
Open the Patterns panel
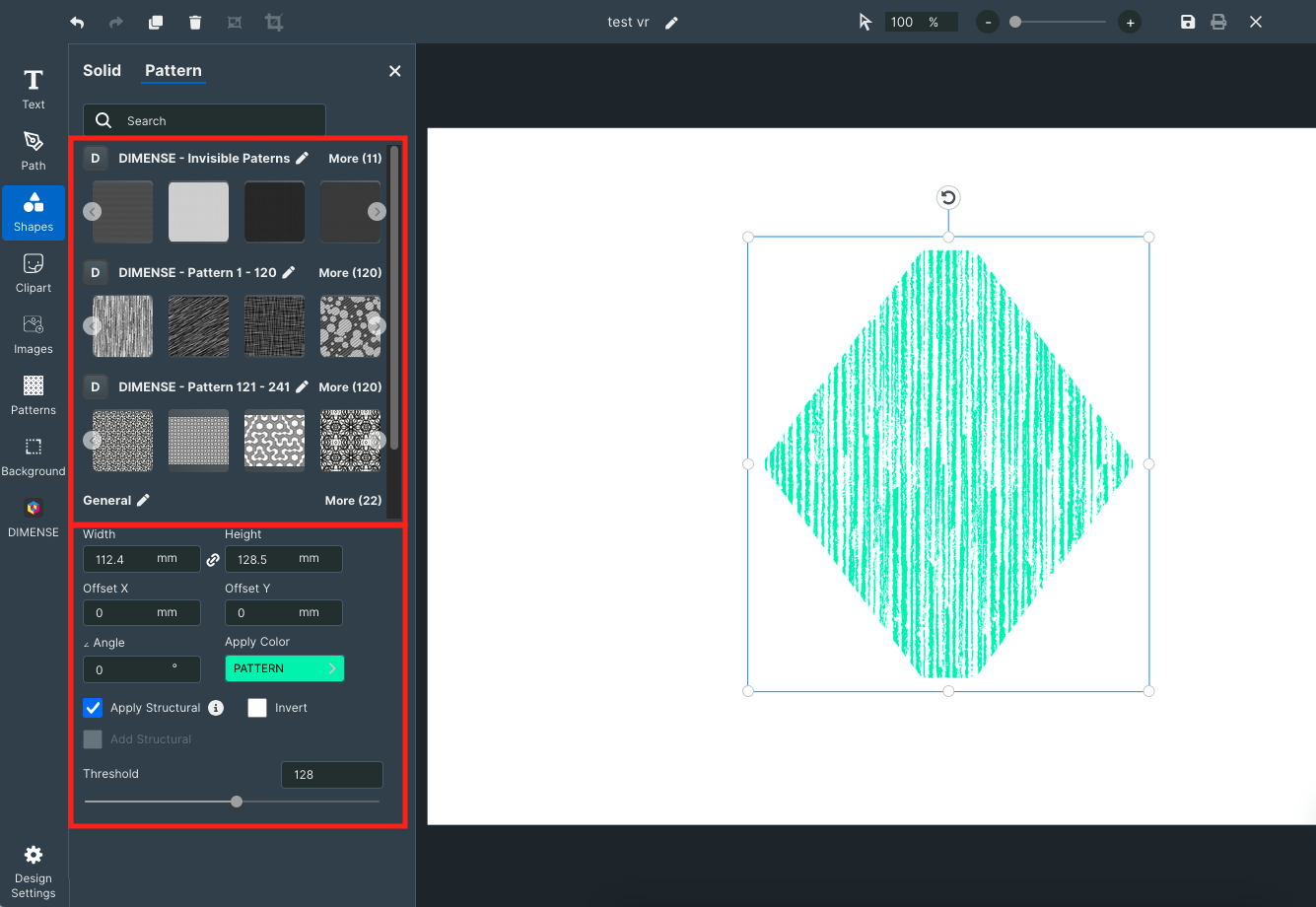tap(34, 394)
